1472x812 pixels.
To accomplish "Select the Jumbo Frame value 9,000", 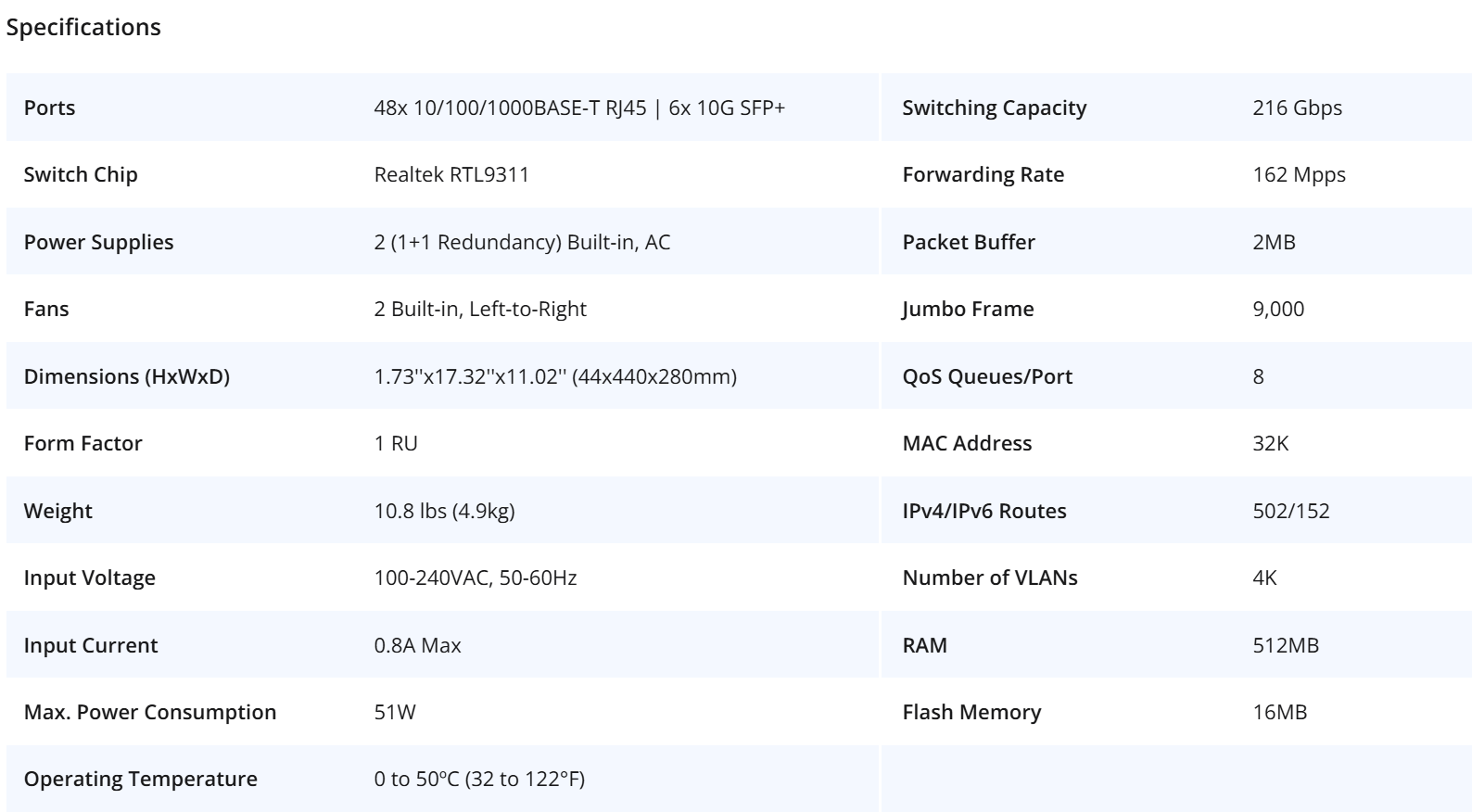I will point(1278,309).
